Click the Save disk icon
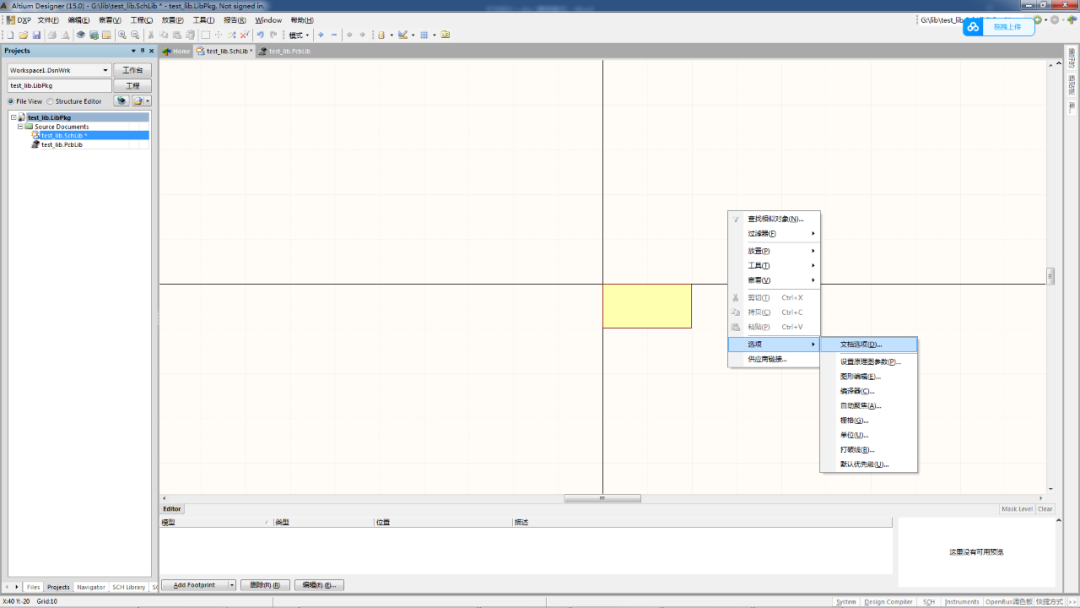This screenshot has width=1080, height=608. (37, 35)
